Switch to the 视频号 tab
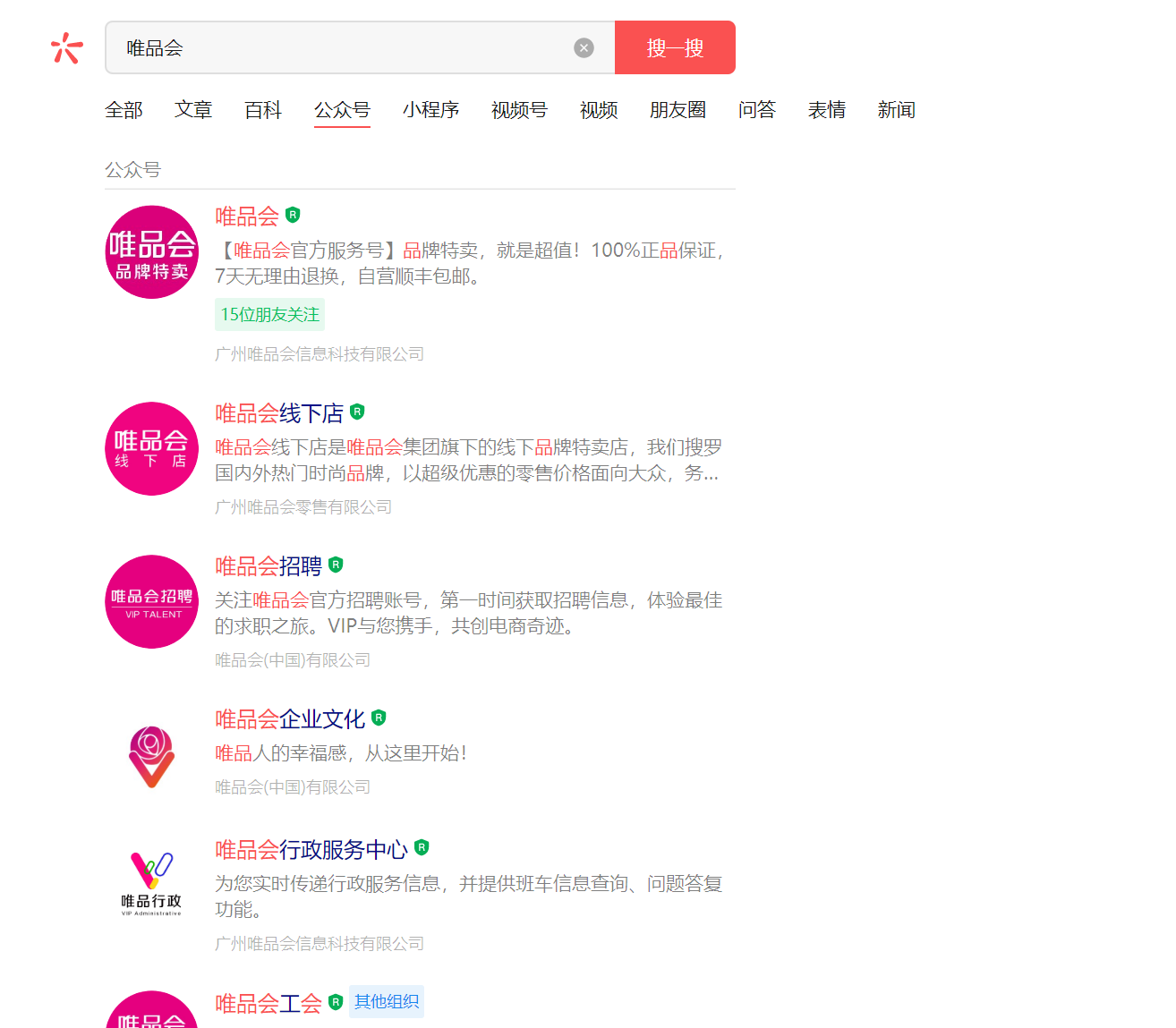The image size is (1176, 1028). coord(519,110)
